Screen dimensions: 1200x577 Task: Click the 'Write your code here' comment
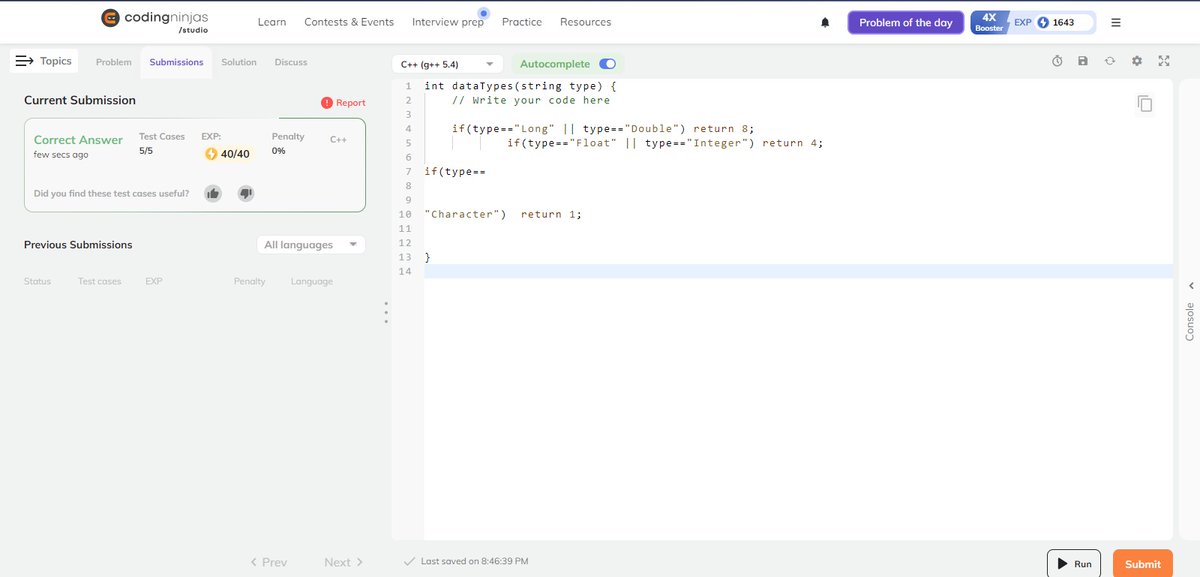(530, 100)
